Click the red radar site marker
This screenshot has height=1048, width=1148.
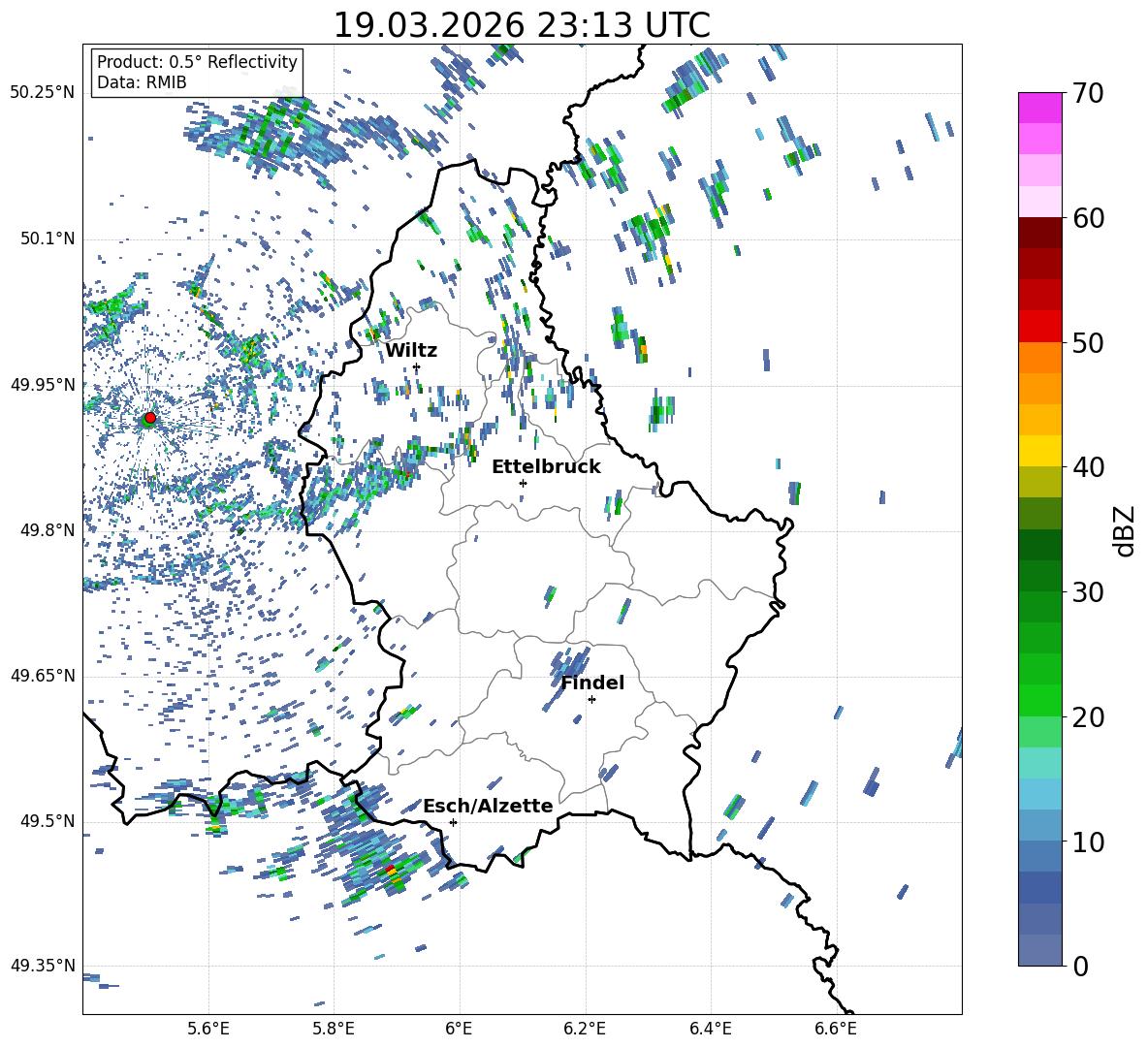tap(149, 418)
